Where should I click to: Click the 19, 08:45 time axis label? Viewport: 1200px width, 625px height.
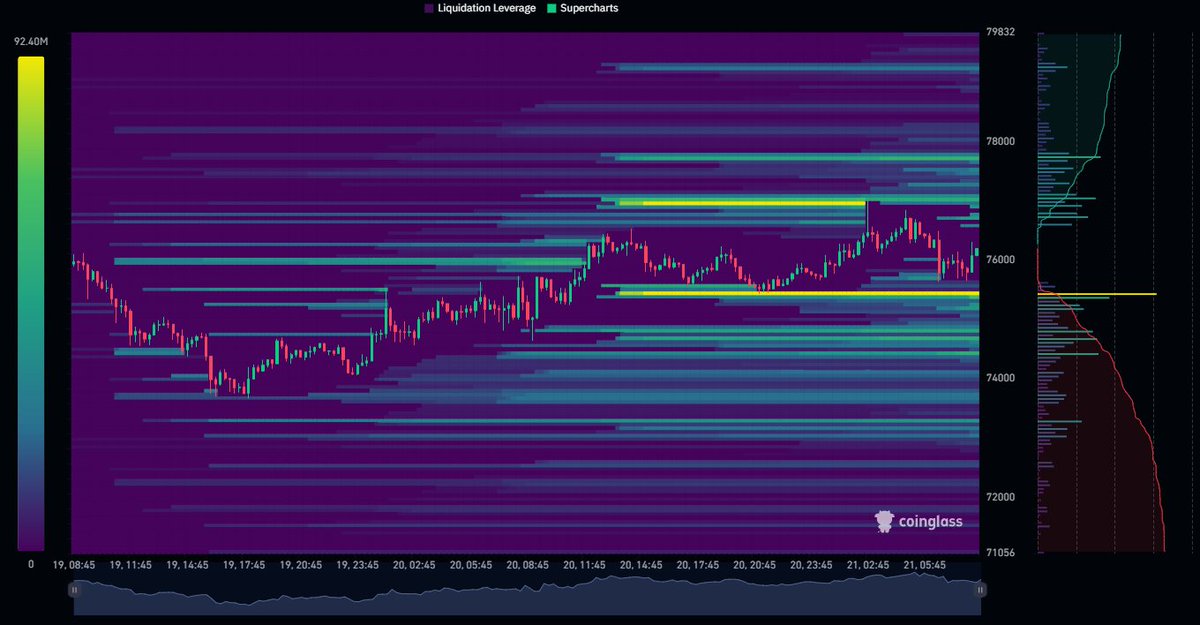coord(75,565)
